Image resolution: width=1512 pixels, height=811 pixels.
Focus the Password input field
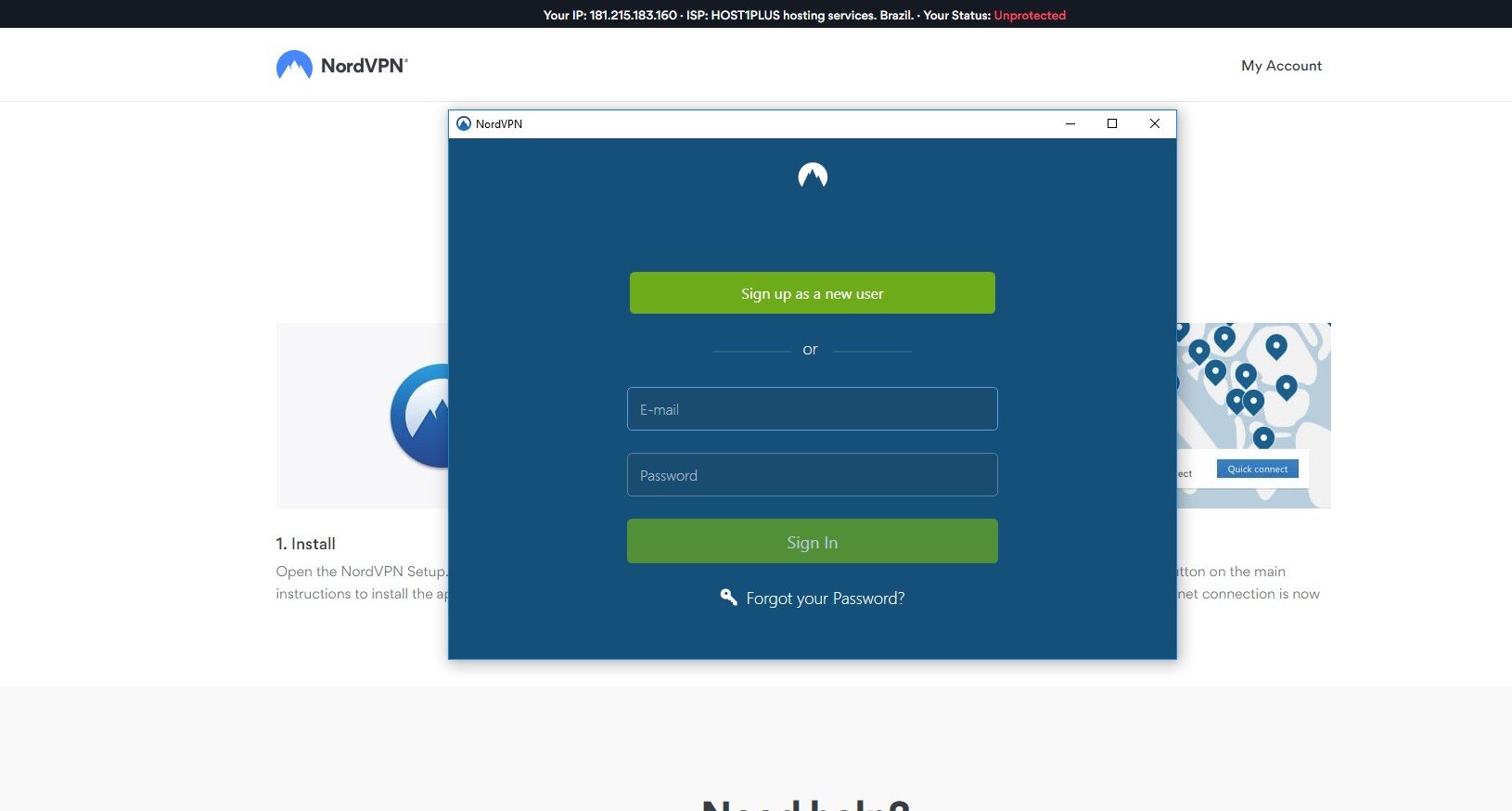coord(813,475)
